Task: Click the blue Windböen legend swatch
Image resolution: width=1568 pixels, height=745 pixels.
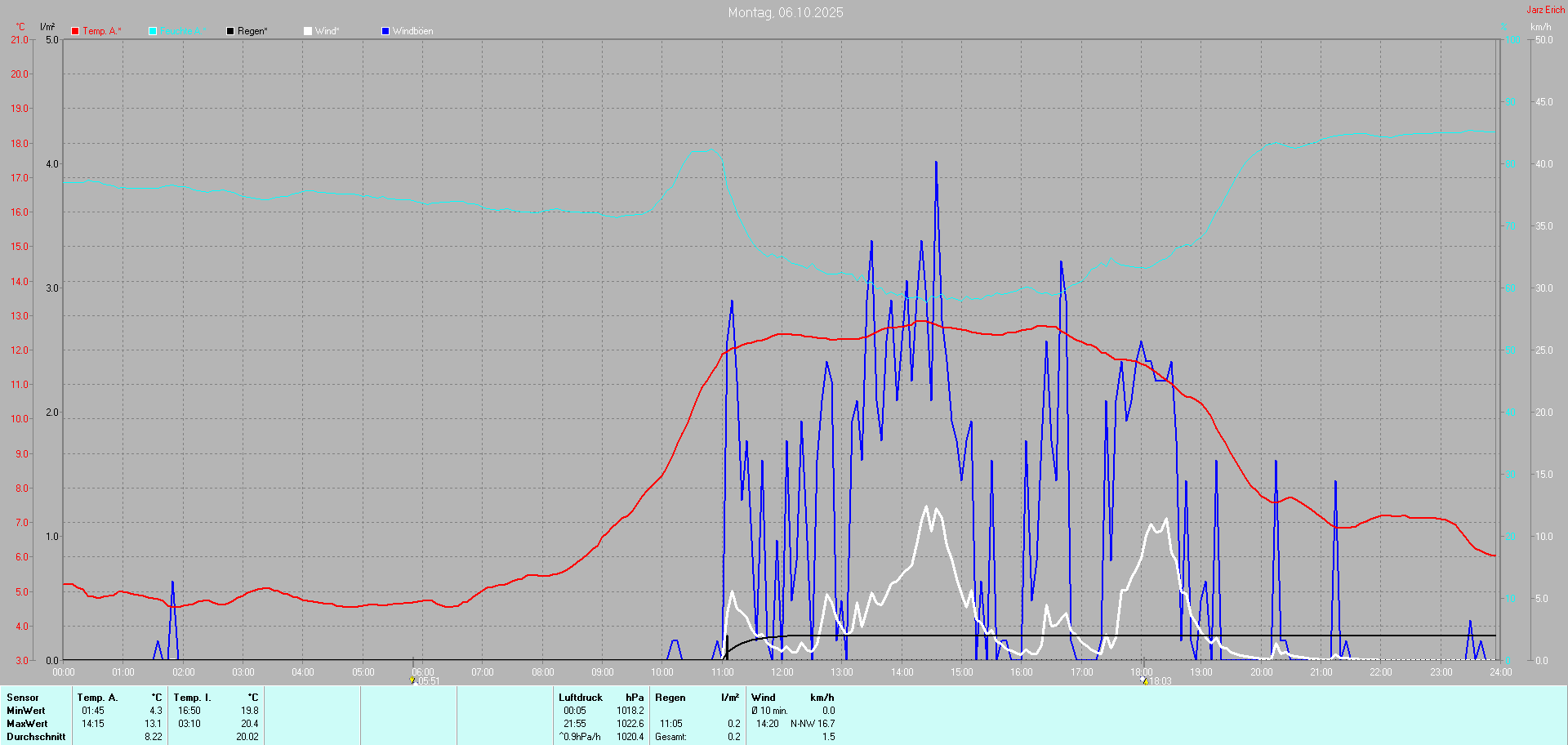Action: 385,31
